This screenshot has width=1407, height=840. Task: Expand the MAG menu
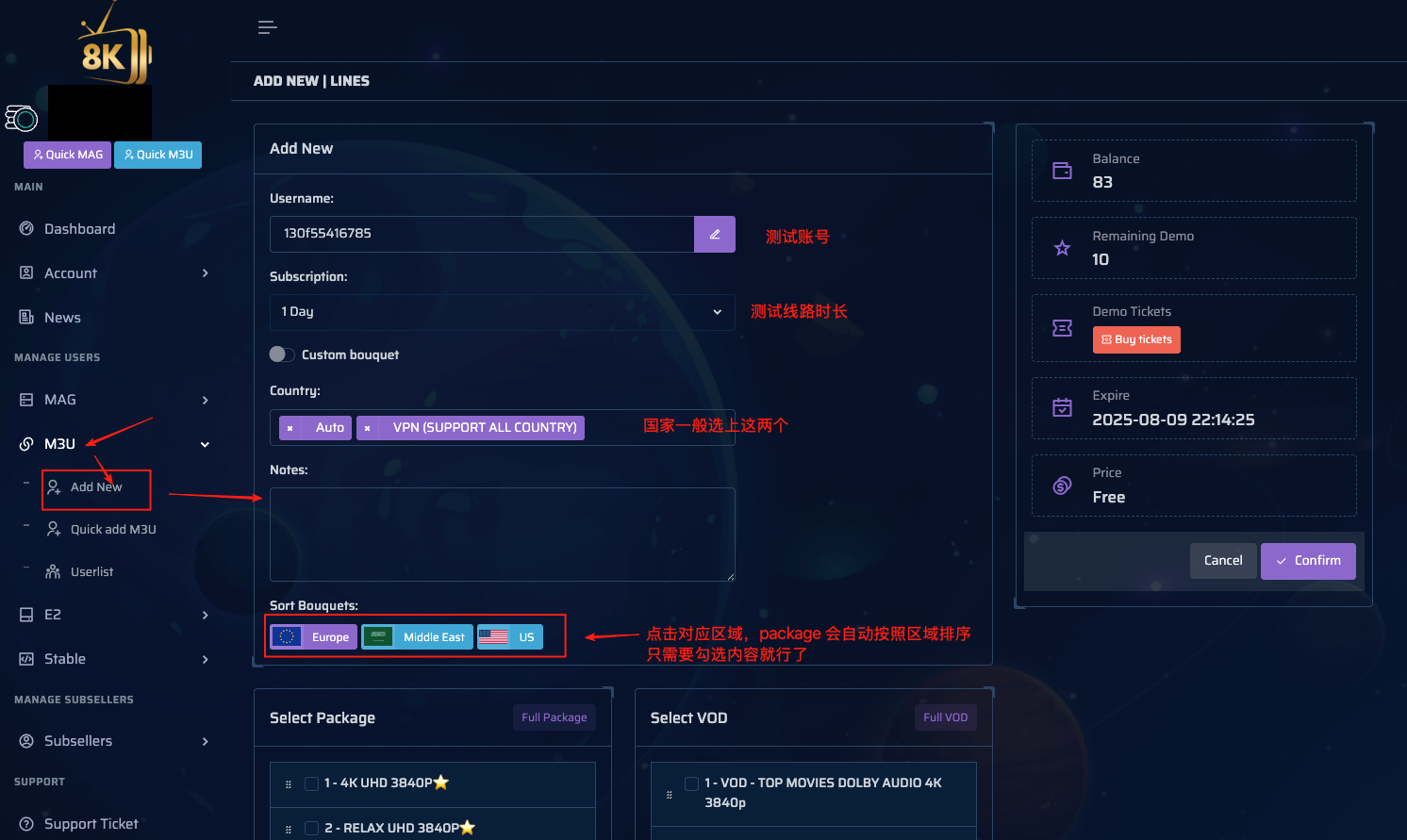113,400
